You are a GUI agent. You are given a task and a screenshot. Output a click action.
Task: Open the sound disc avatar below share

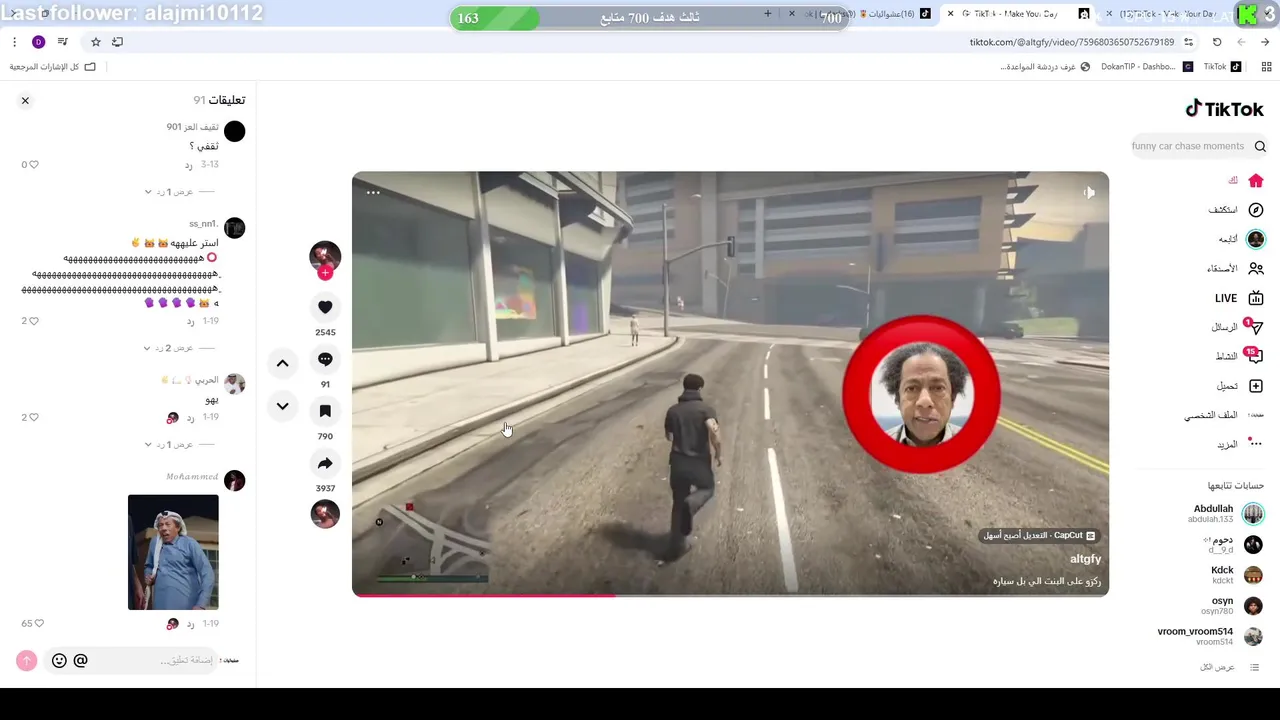[x=325, y=514]
